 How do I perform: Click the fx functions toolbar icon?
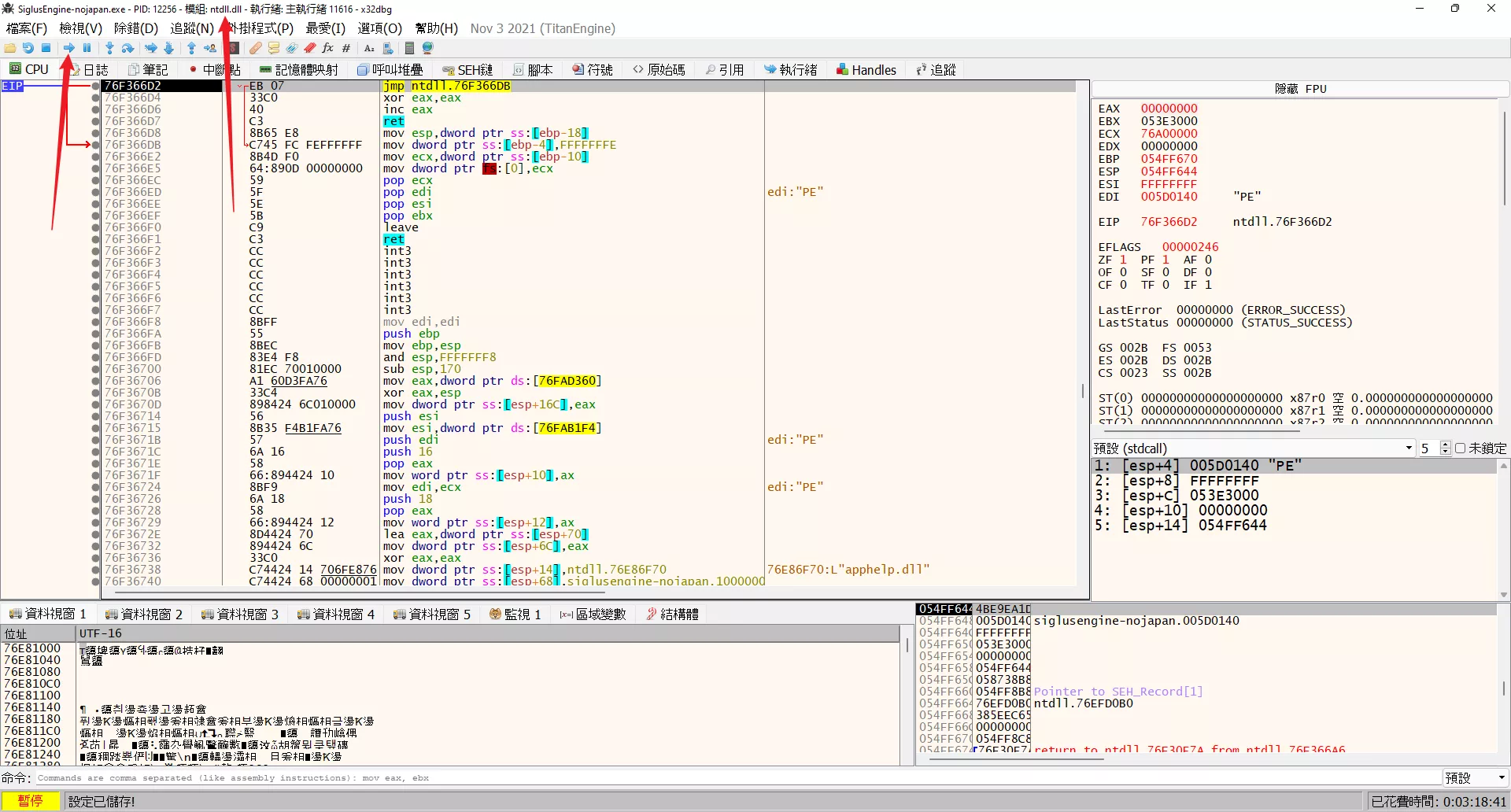point(328,48)
